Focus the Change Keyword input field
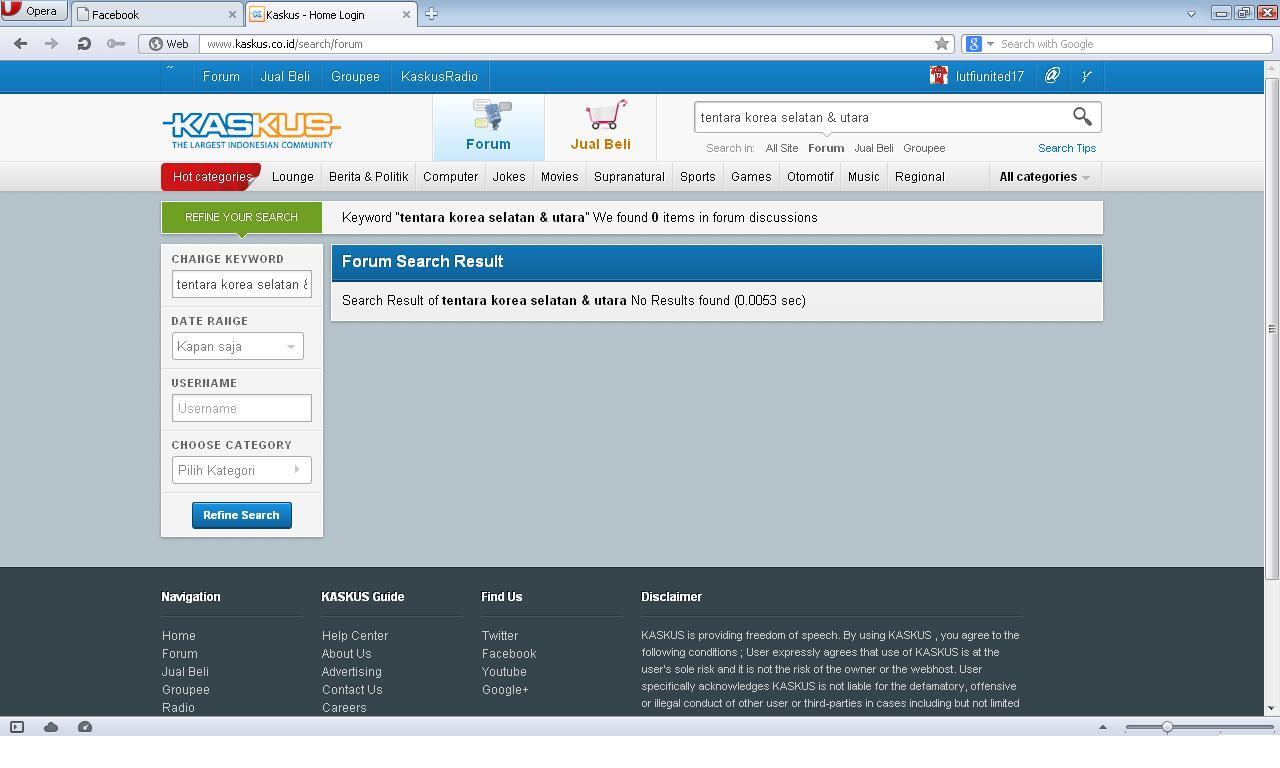Screen dimensions: 1280x768 (x=241, y=284)
